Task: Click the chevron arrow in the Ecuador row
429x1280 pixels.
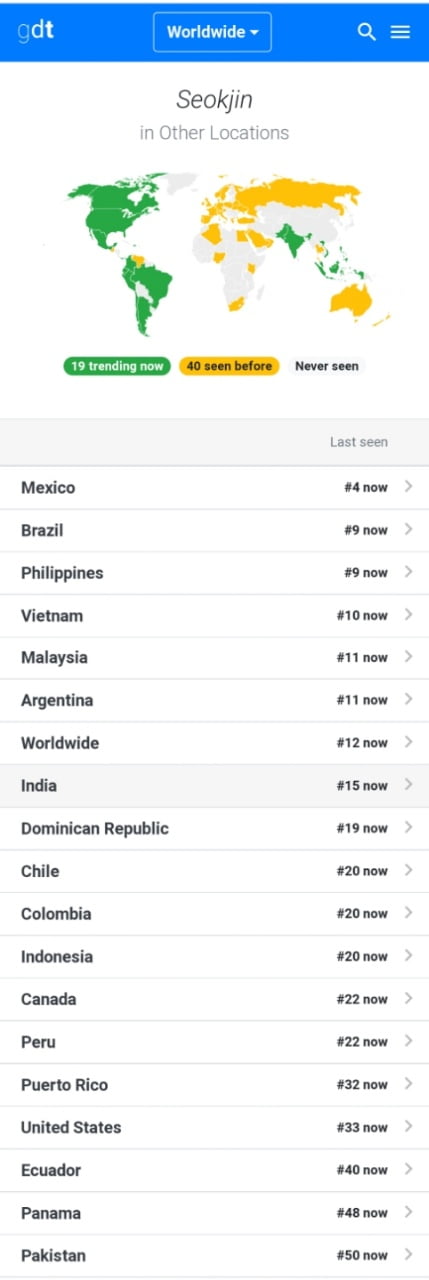Action: click(x=408, y=1170)
